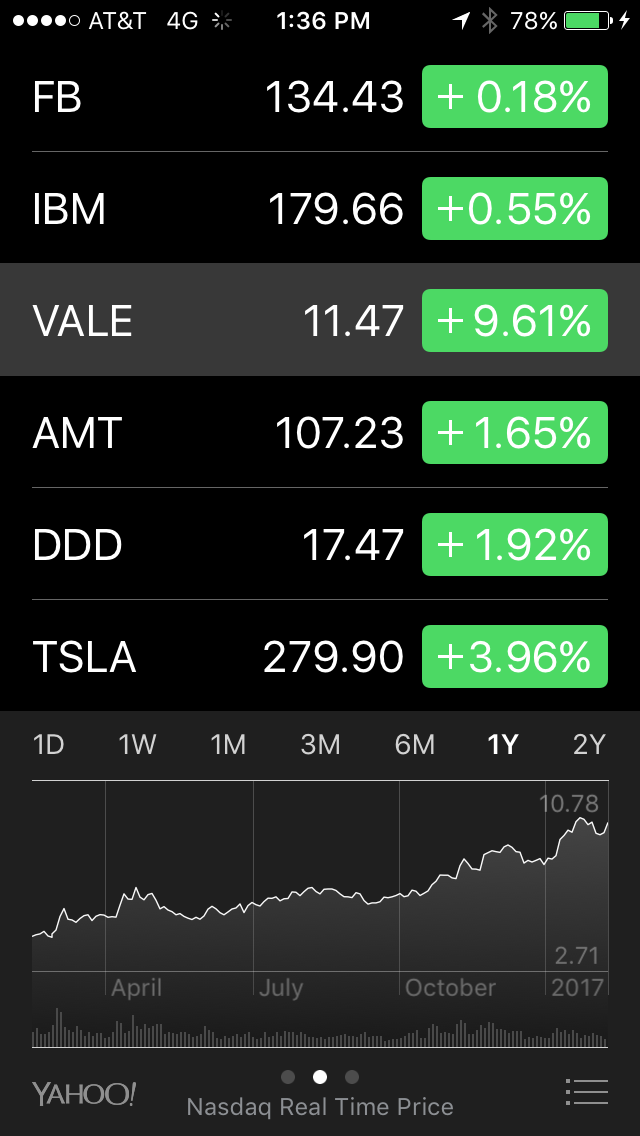
Task: Tap the Yahoo! logo
Action: coord(84,1093)
